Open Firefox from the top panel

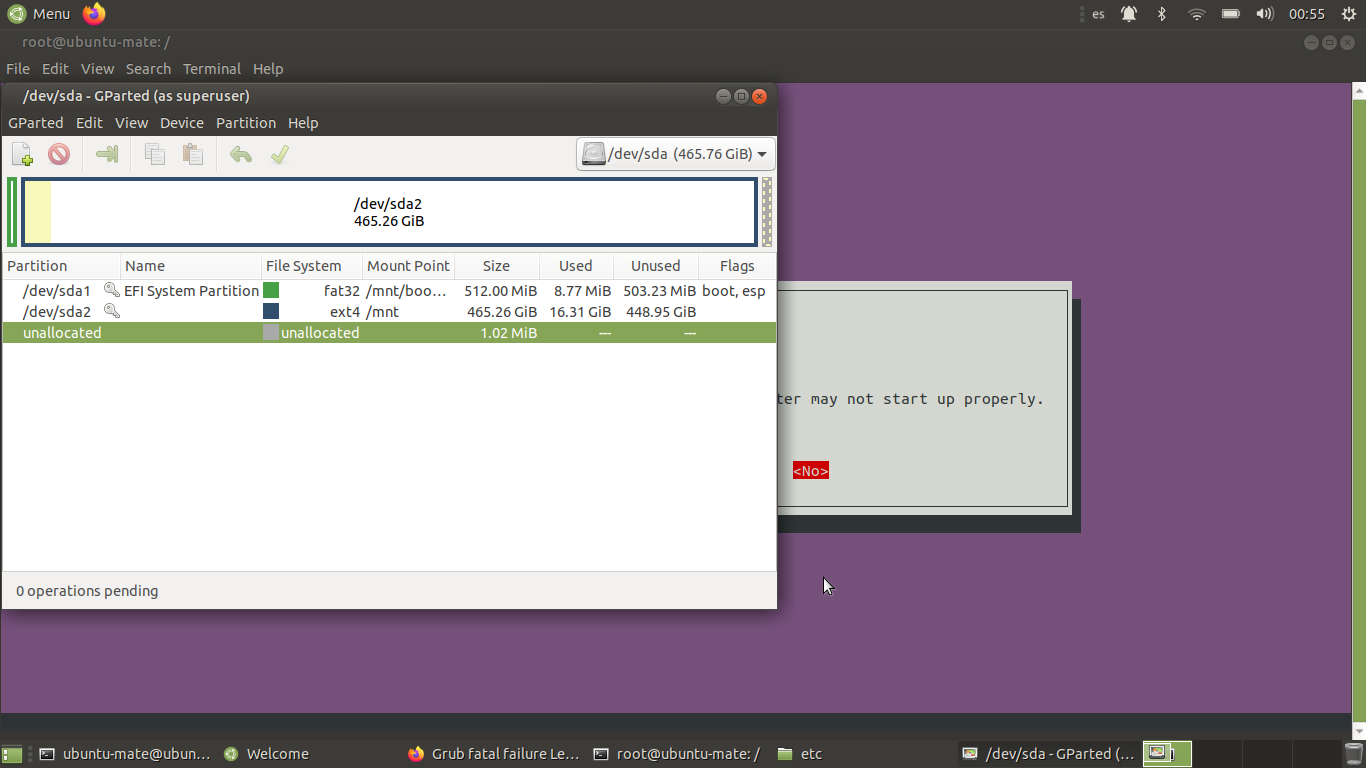point(94,14)
